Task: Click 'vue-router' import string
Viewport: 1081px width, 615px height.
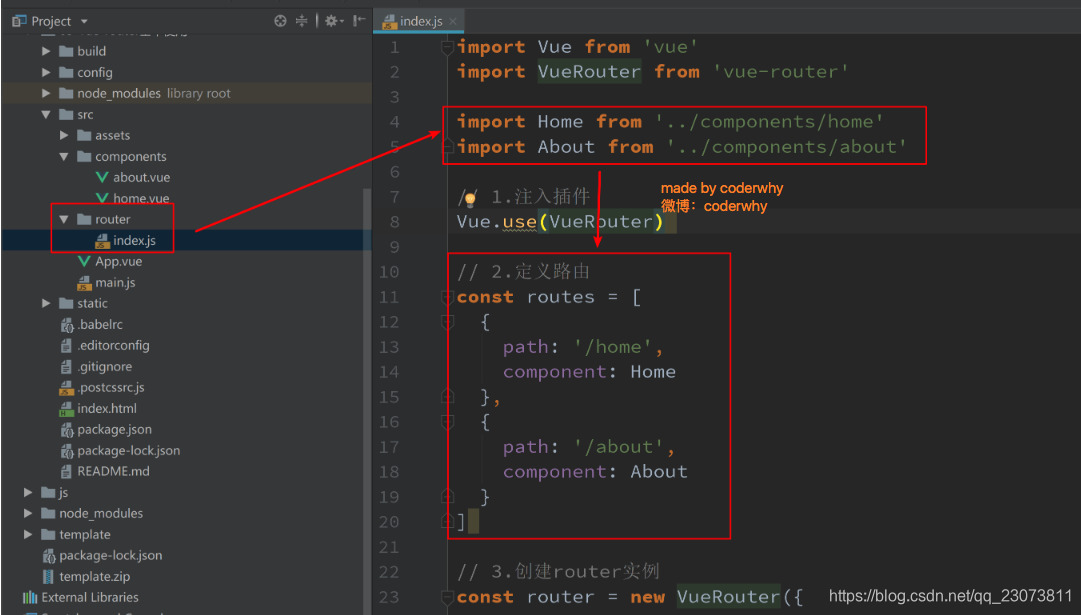Action: pyautogui.click(x=780, y=72)
